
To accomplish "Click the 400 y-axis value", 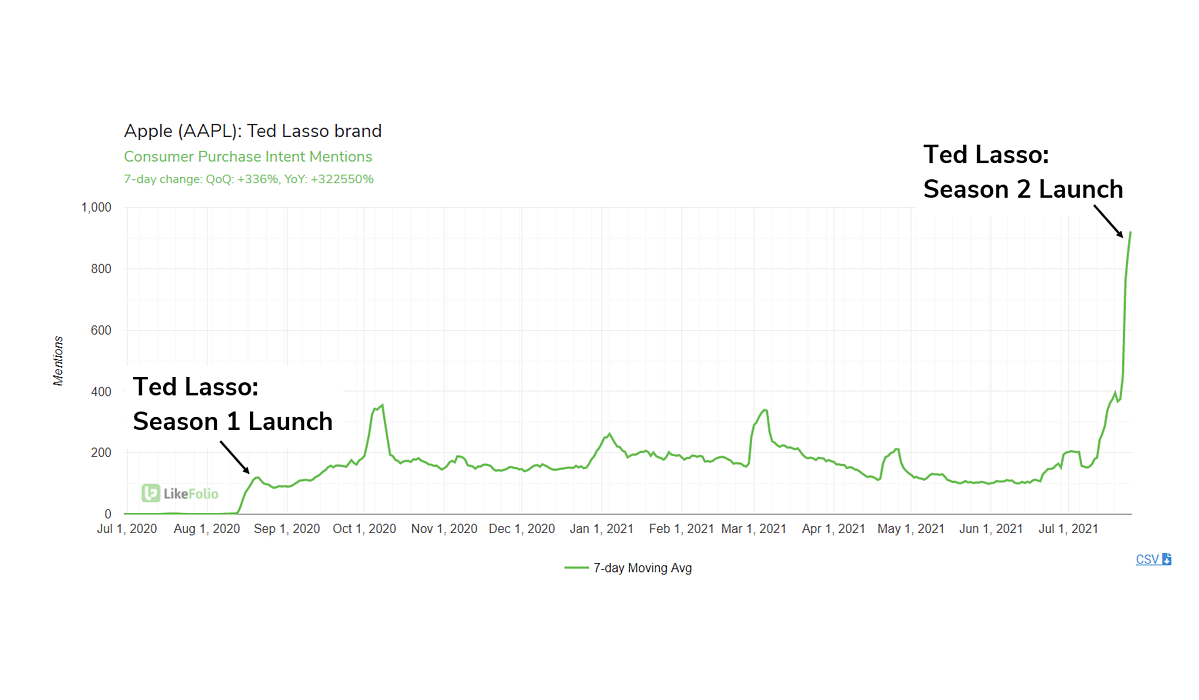I will pos(101,392).
